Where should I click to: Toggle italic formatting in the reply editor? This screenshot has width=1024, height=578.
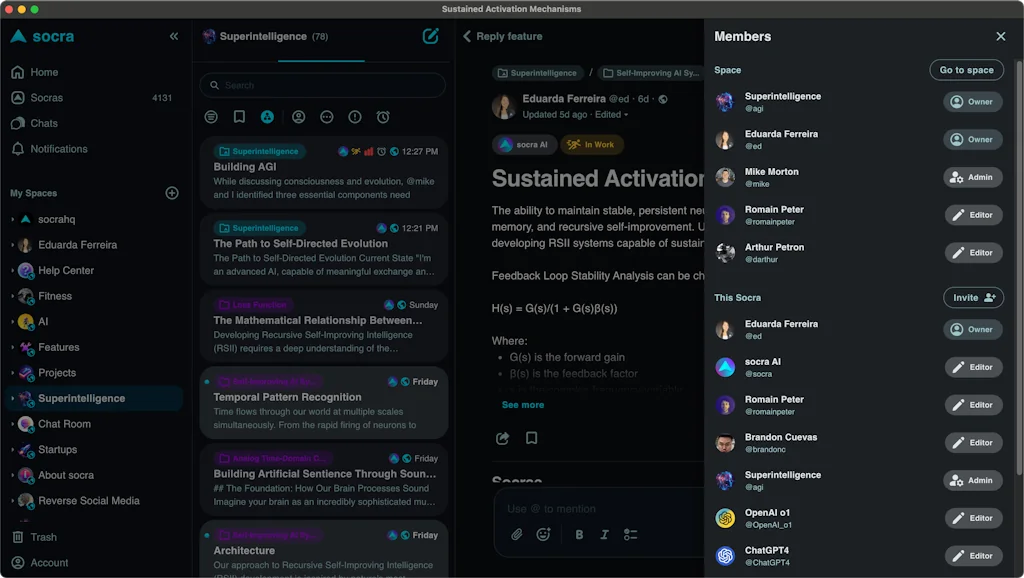coord(605,535)
